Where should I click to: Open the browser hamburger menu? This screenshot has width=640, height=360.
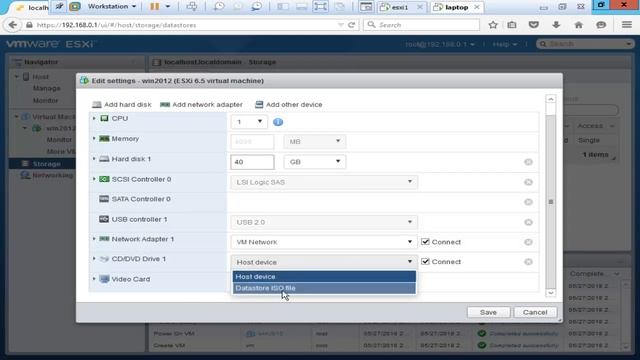click(627, 25)
